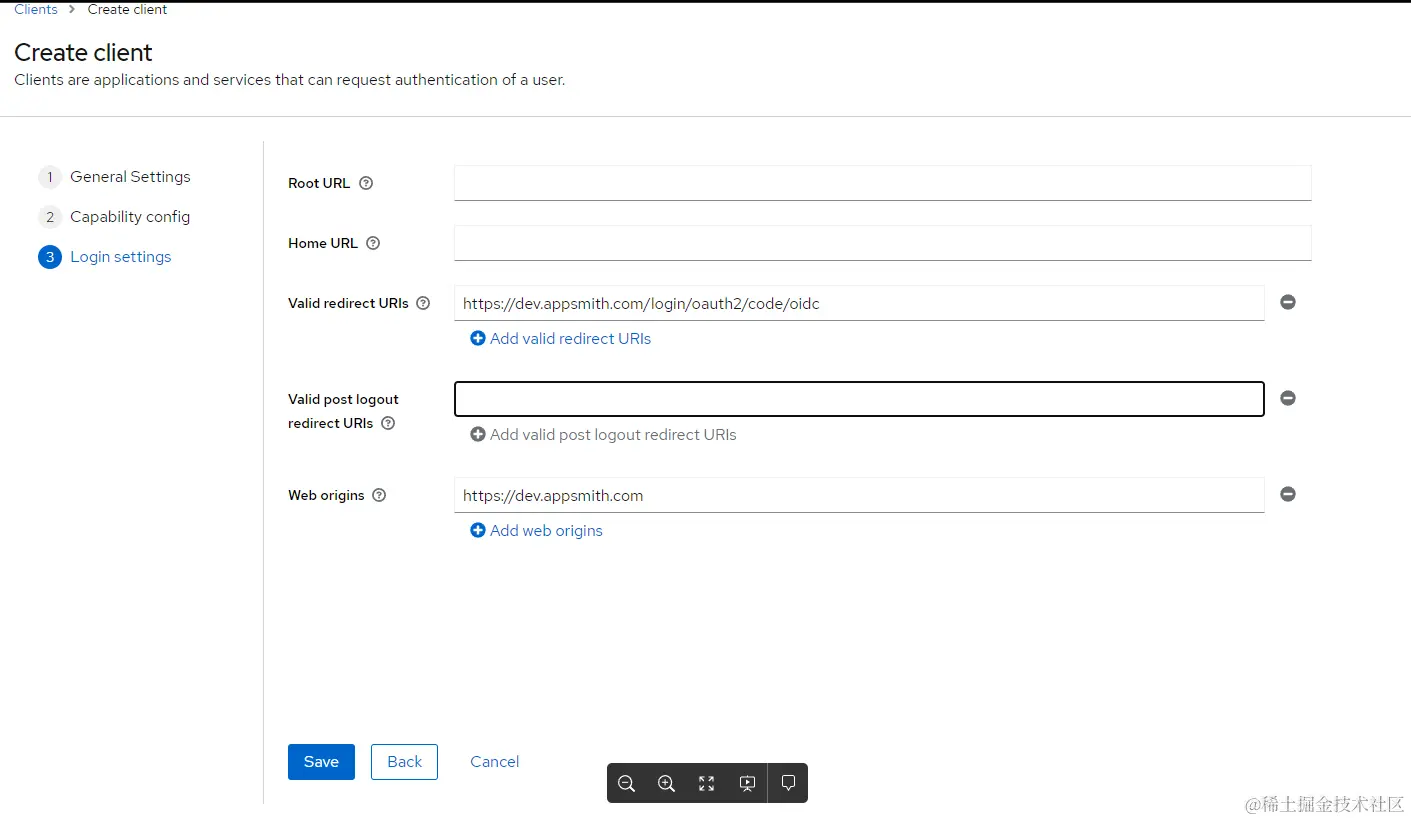Viewport: 1411px width, 821px height.
Task: Start presentation mode from toolbar
Action: click(x=747, y=784)
